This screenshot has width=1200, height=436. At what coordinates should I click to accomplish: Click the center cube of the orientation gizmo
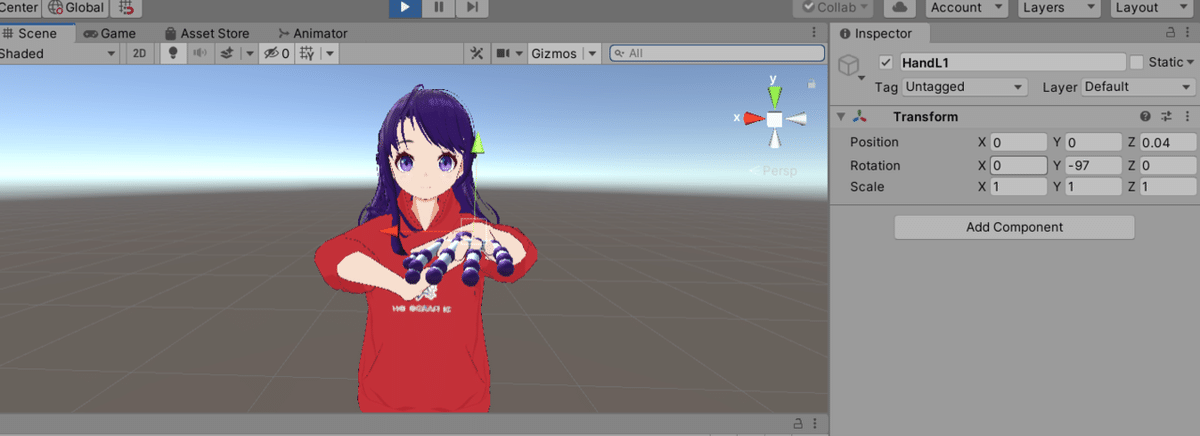(x=774, y=119)
